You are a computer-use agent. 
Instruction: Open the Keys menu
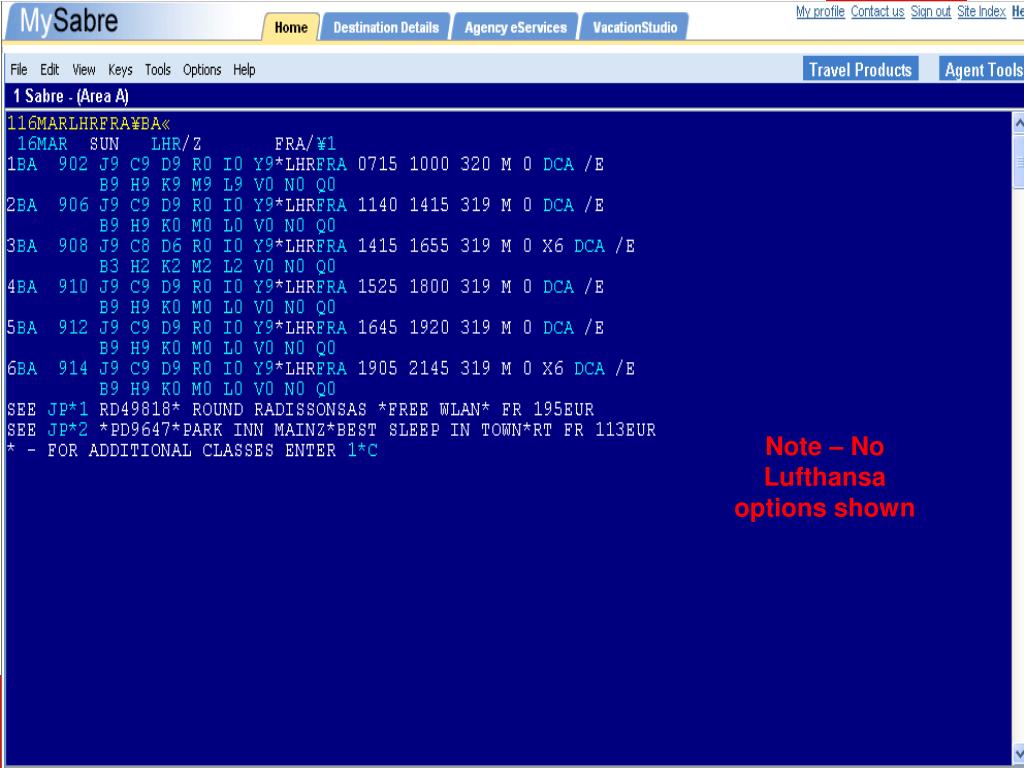120,69
